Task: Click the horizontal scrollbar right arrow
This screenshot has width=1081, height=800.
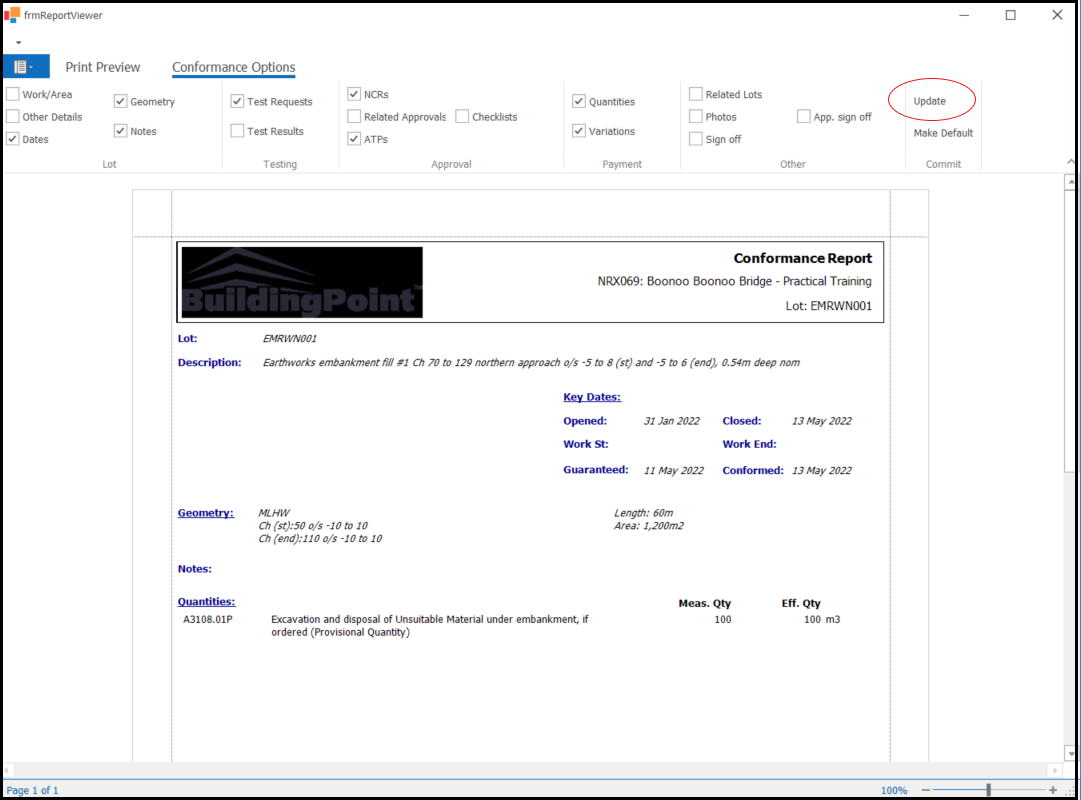Action: [1053, 770]
